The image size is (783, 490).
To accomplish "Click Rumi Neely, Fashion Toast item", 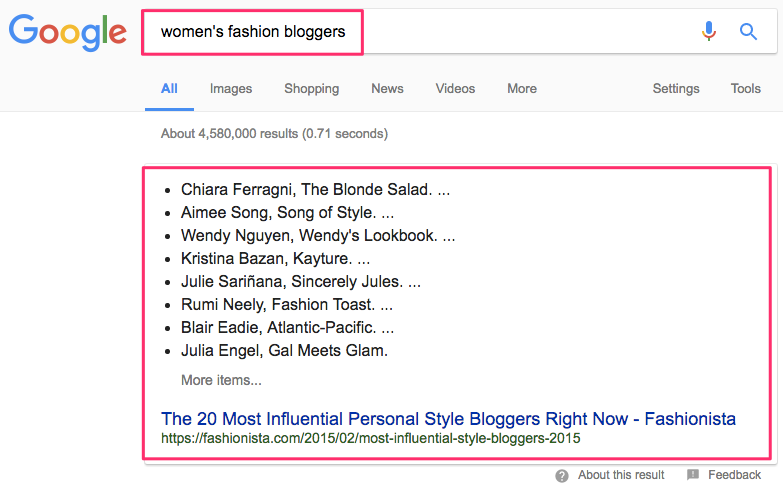I will coord(287,305).
